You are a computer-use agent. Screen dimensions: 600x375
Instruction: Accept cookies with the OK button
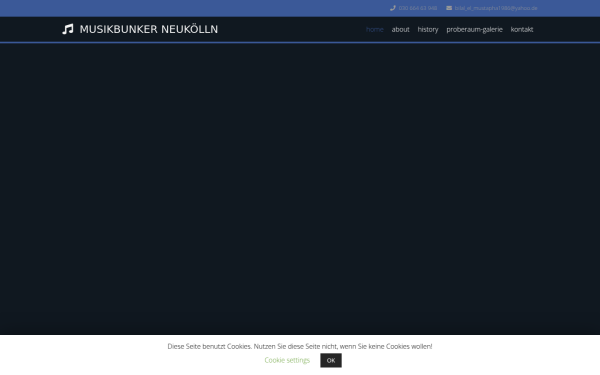tap(331, 360)
